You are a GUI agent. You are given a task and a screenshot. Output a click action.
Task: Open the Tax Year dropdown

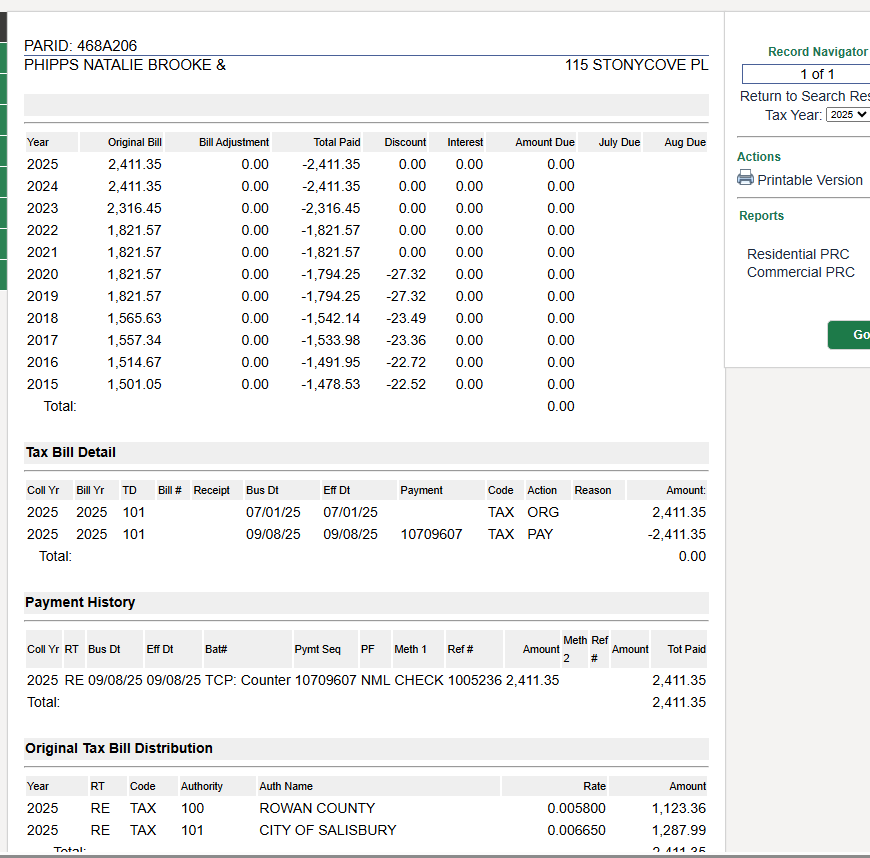847,115
